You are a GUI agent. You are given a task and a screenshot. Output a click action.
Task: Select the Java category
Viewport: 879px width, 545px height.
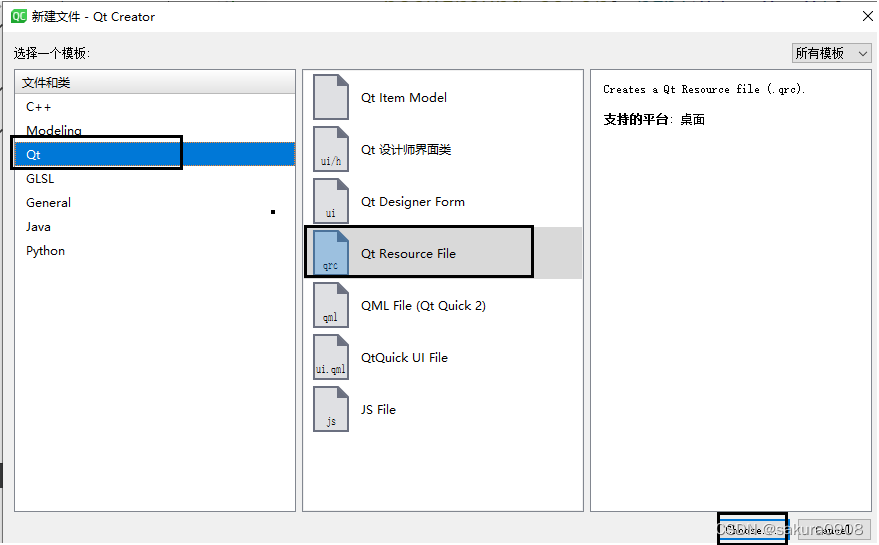(x=155, y=227)
